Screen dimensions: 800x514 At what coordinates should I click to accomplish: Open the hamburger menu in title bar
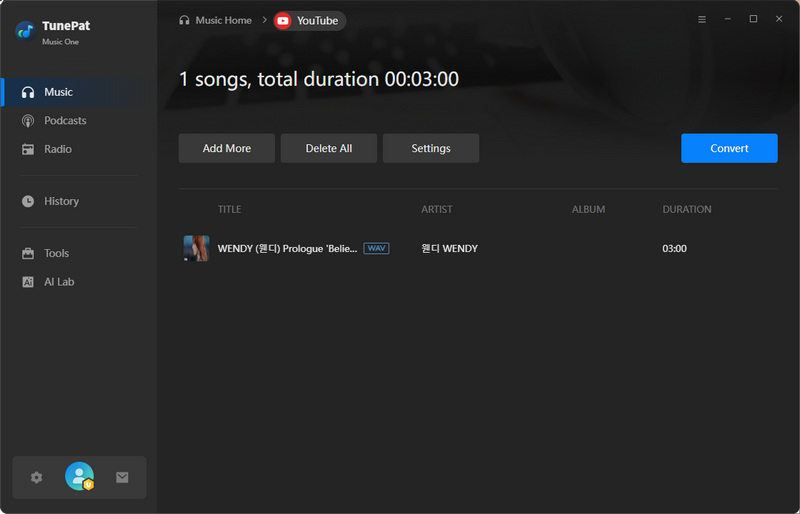702,19
